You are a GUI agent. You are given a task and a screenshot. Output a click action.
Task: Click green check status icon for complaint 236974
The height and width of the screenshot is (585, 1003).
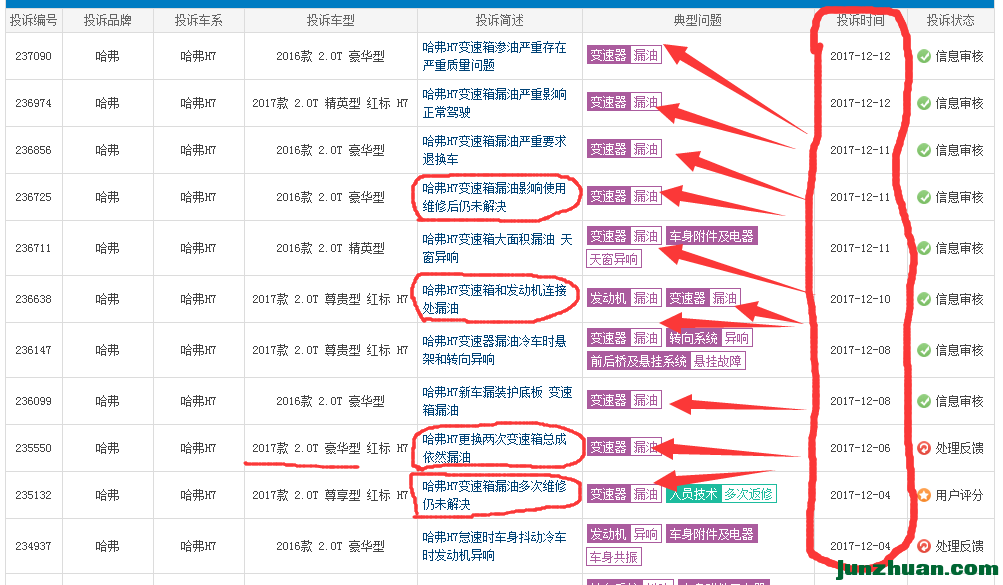pyautogui.click(x=924, y=103)
